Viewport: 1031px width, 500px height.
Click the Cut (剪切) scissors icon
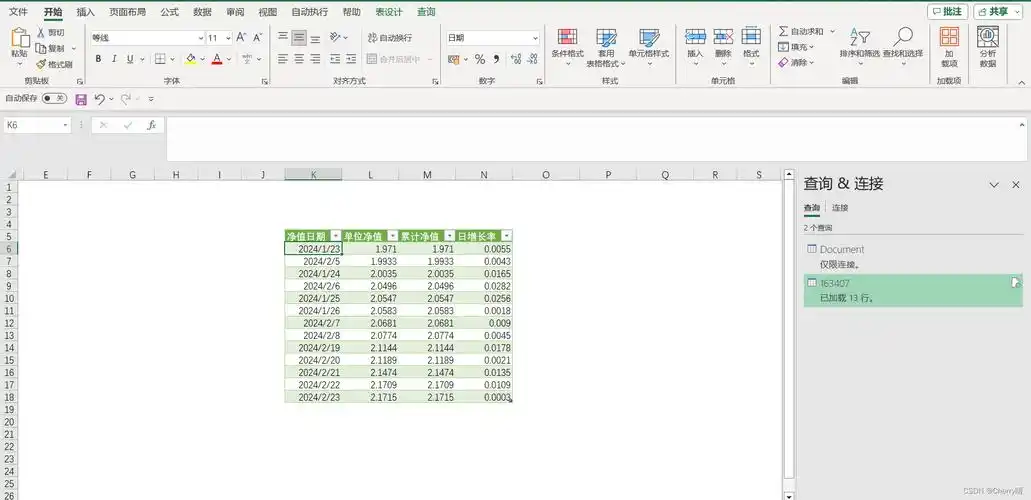pos(41,32)
